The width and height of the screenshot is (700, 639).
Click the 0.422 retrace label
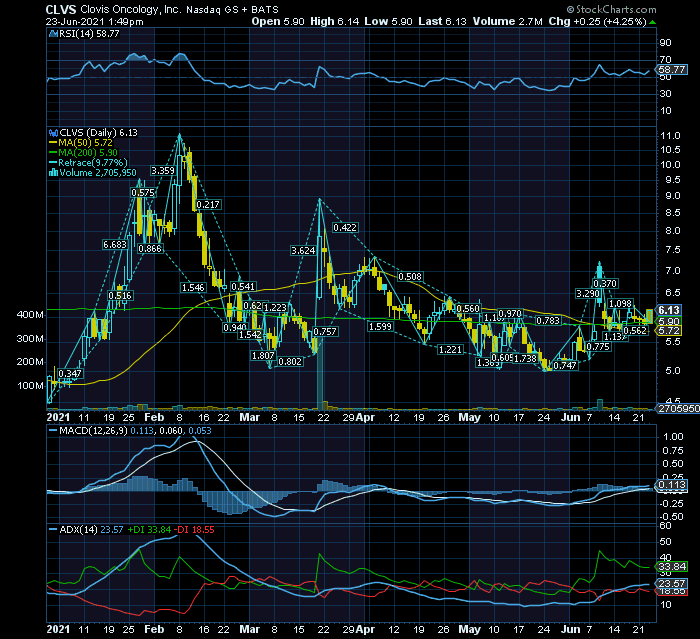(x=345, y=227)
